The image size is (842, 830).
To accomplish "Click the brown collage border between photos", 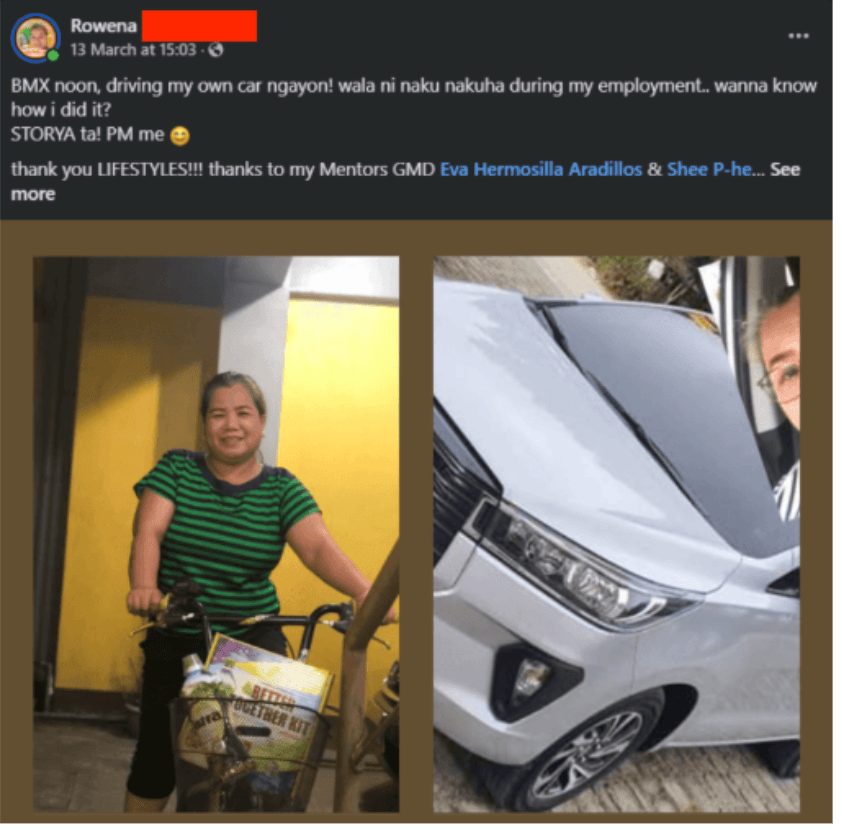I will click(416, 534).
